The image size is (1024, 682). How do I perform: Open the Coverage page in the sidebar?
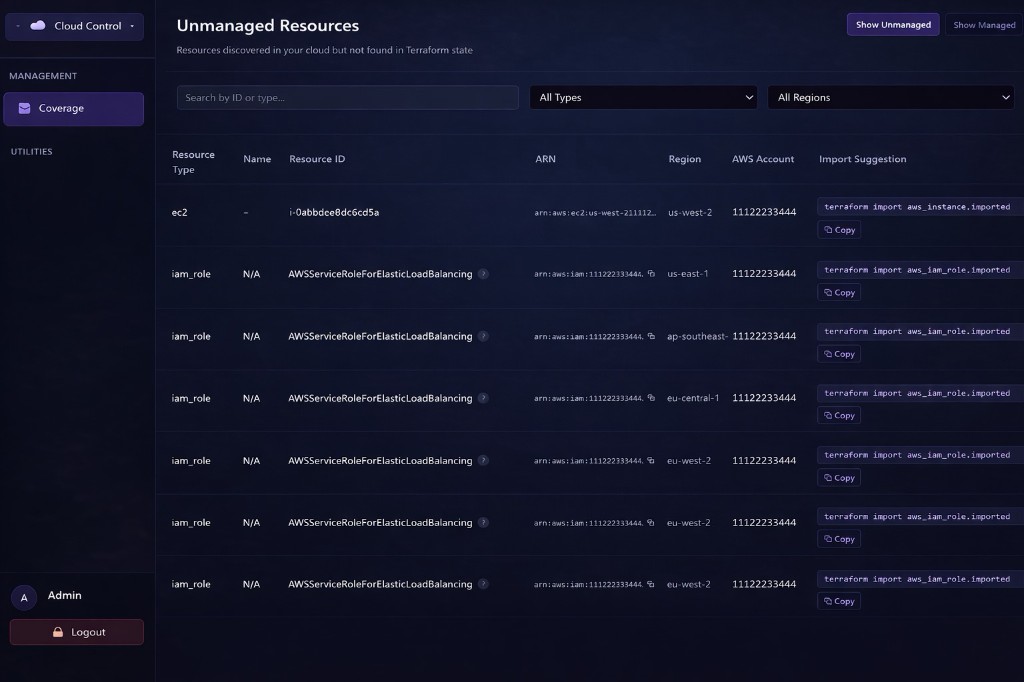click(74, 108)
